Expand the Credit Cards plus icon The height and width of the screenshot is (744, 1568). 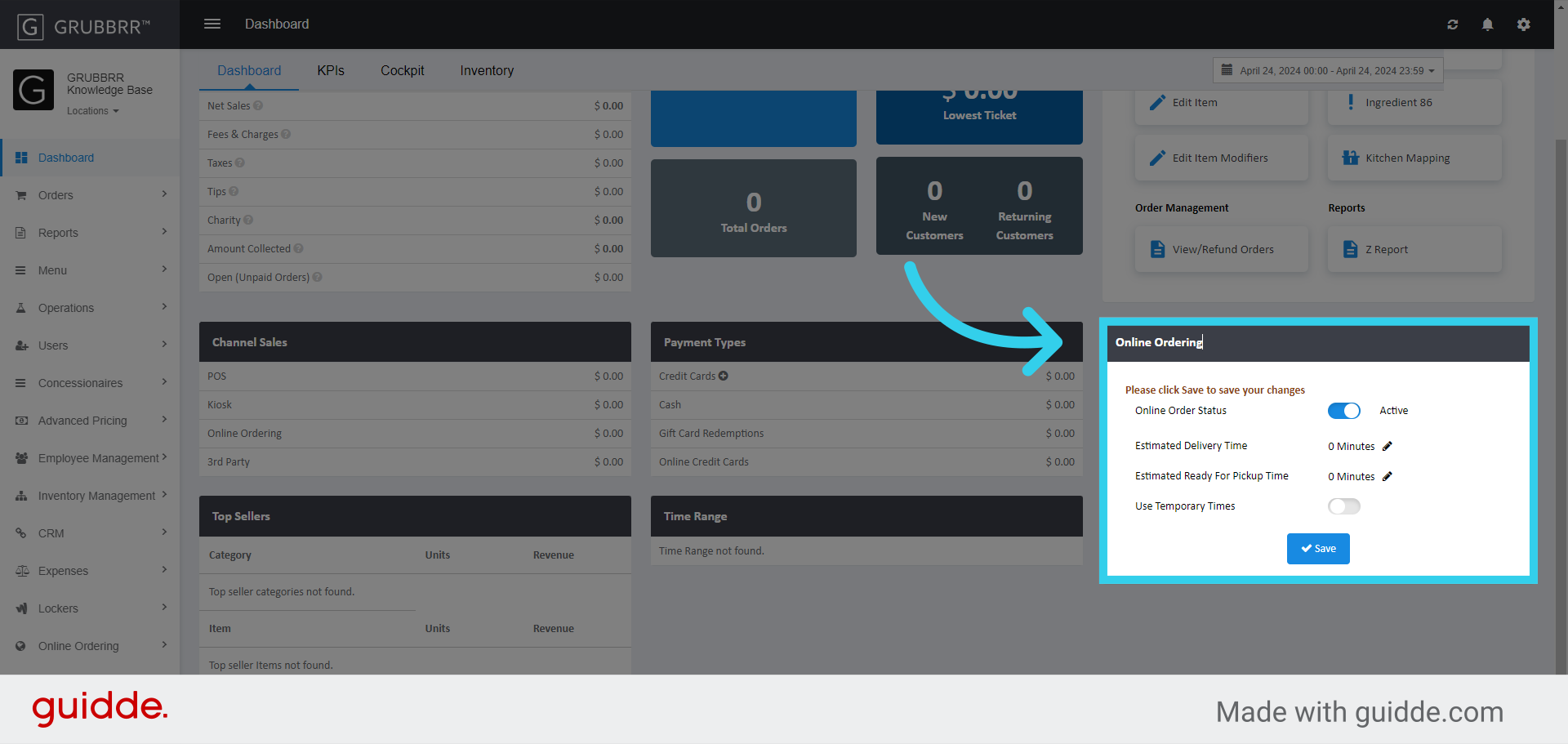(x=724, y=376)
